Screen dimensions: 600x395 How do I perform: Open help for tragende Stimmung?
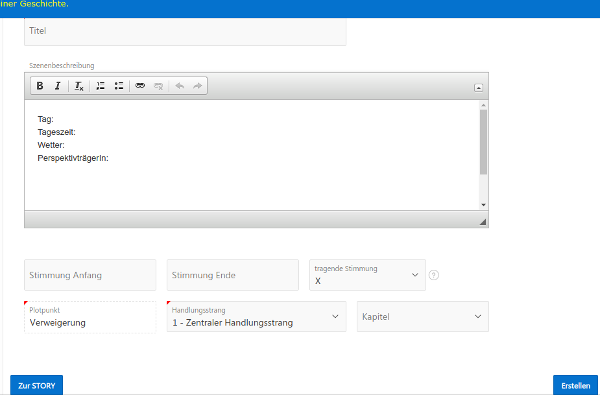[434, 275]
